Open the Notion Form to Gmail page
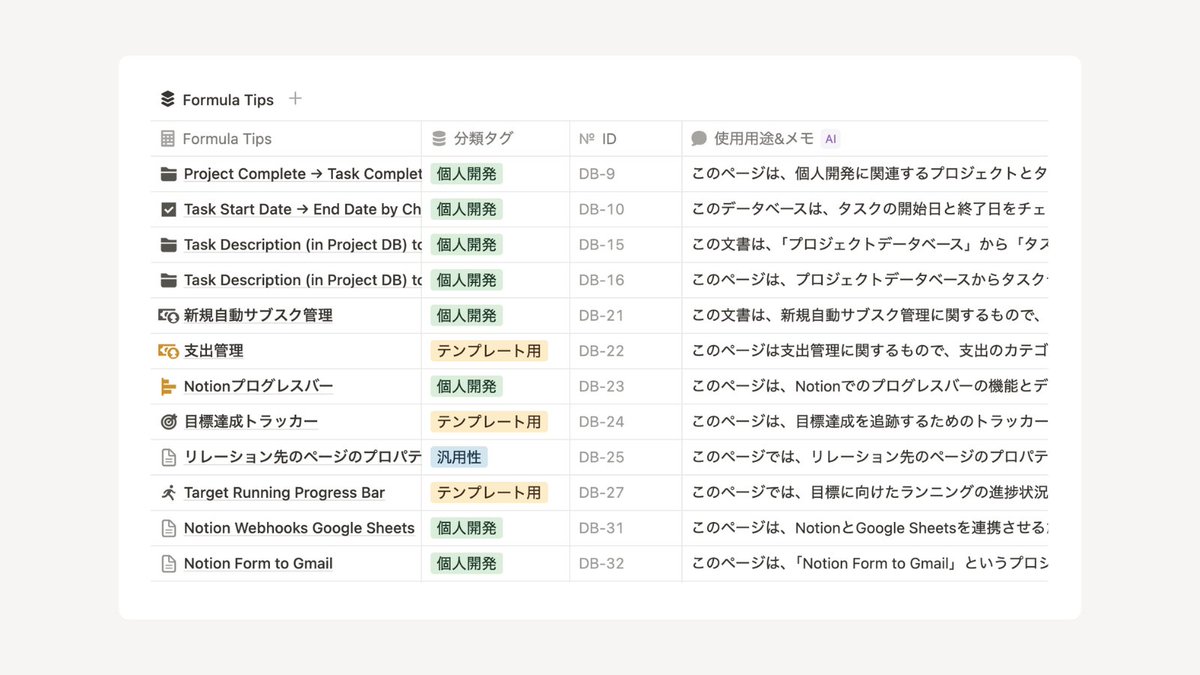The height and width of the screenshot is (675, 1200). click(x=258, y=564)
